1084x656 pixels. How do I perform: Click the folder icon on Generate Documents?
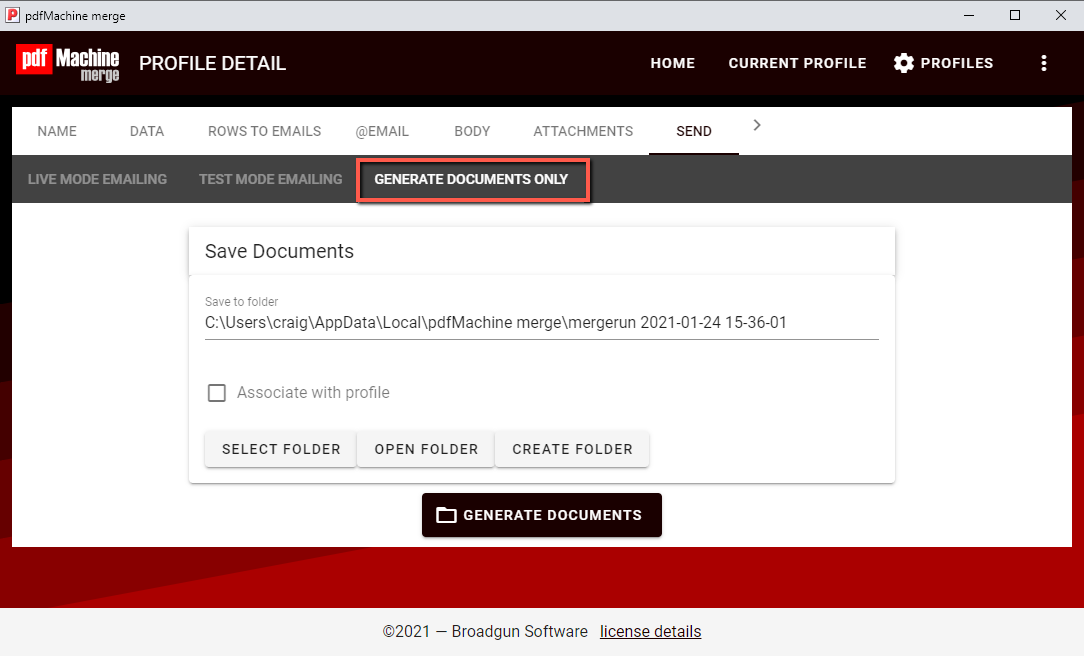(x=446, y=515)
